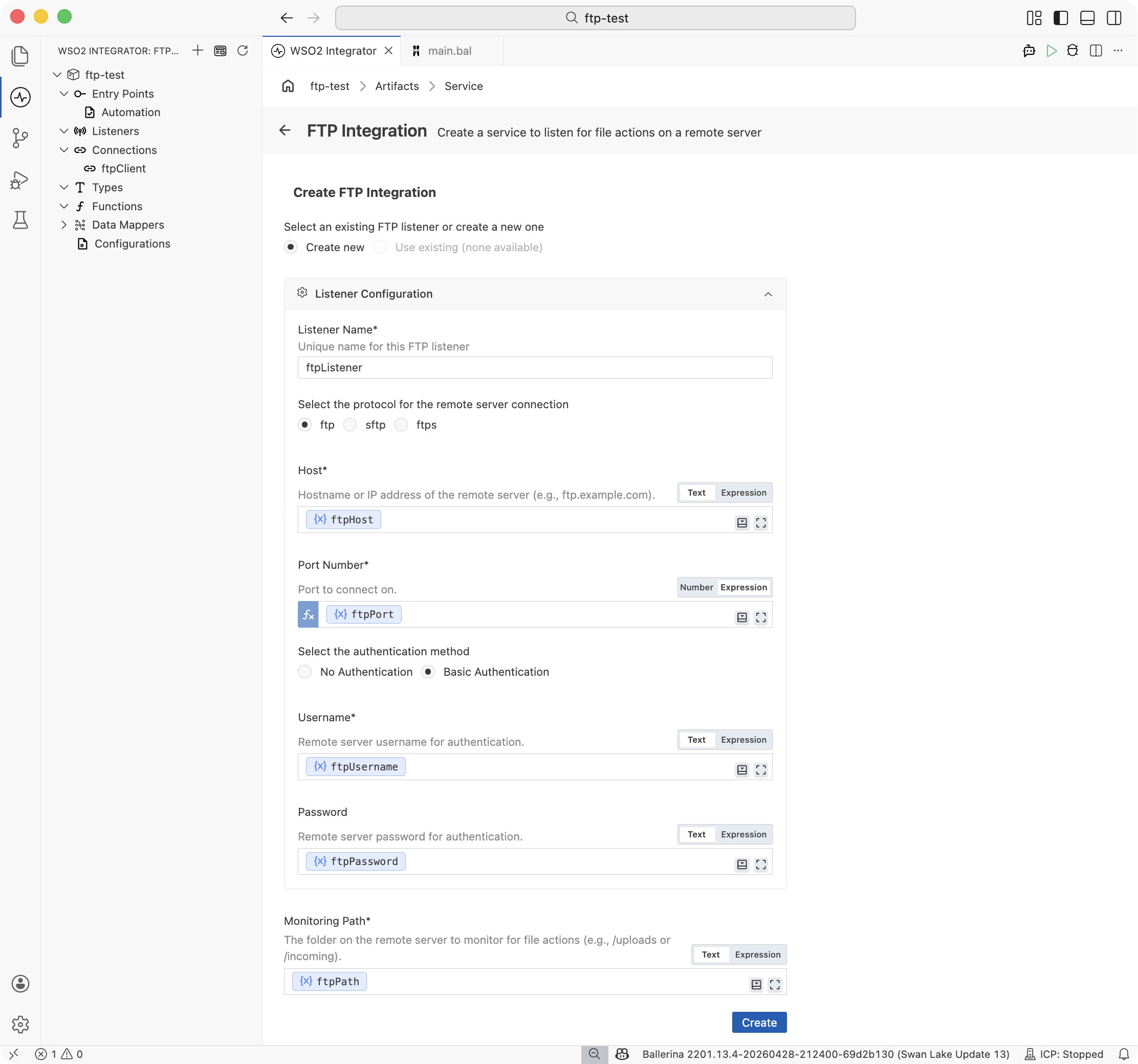Toggle the bottom panel layout icon

(x=1087, y=18)
